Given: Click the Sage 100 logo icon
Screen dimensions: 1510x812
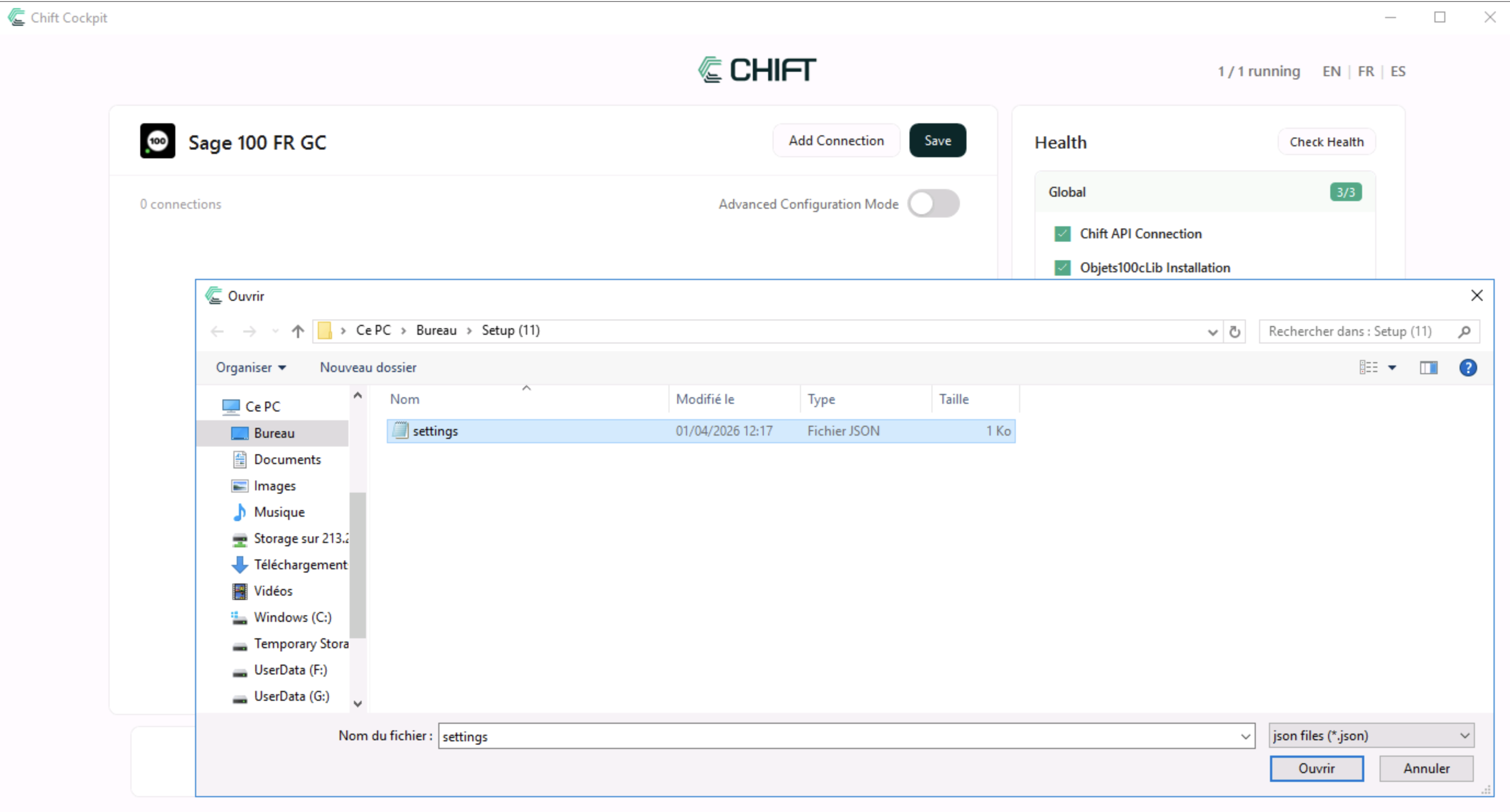Looking at the screenshot, I should click(157, 141).
